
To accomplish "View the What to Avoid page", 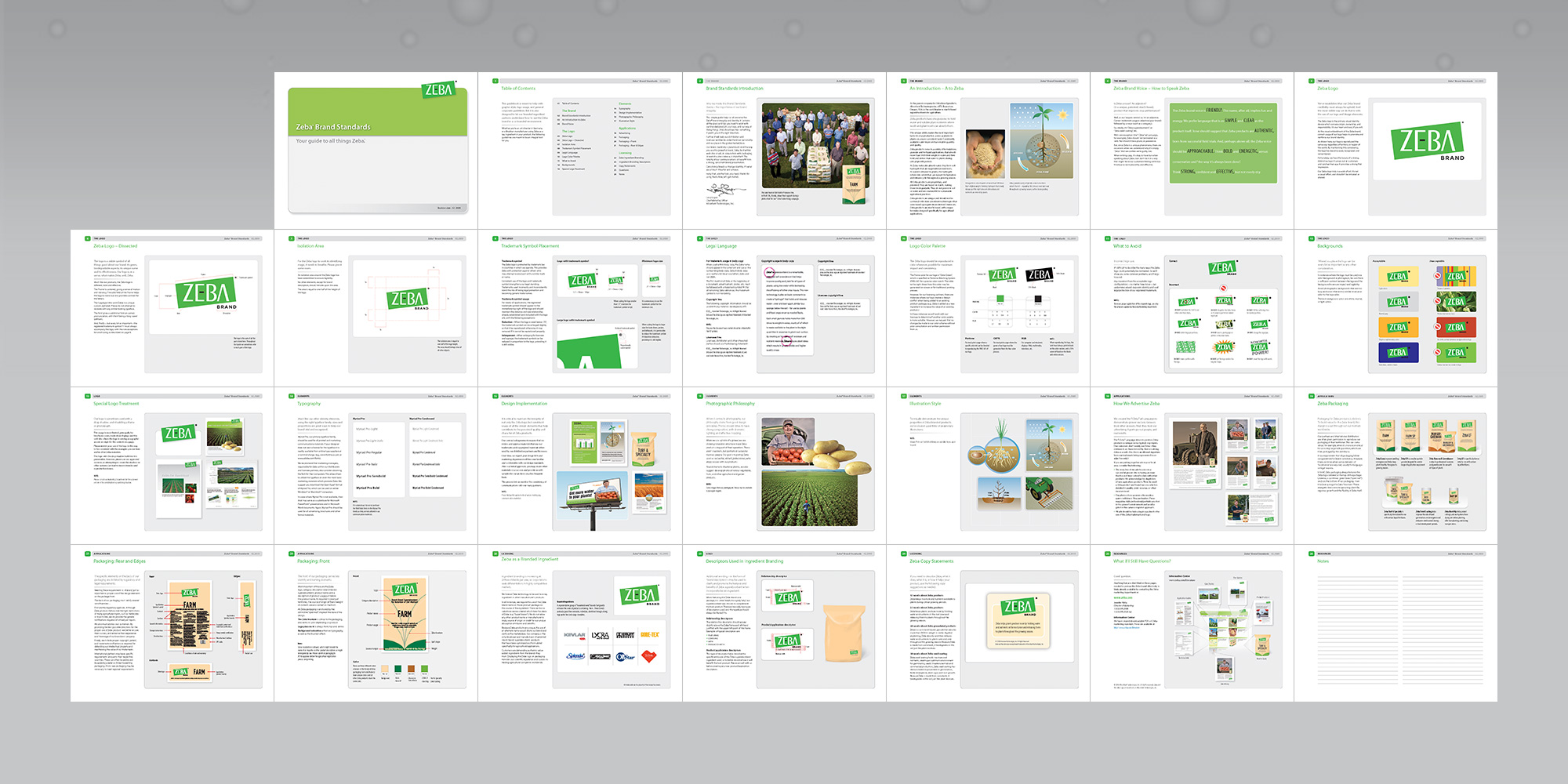I will point(1192,308).
